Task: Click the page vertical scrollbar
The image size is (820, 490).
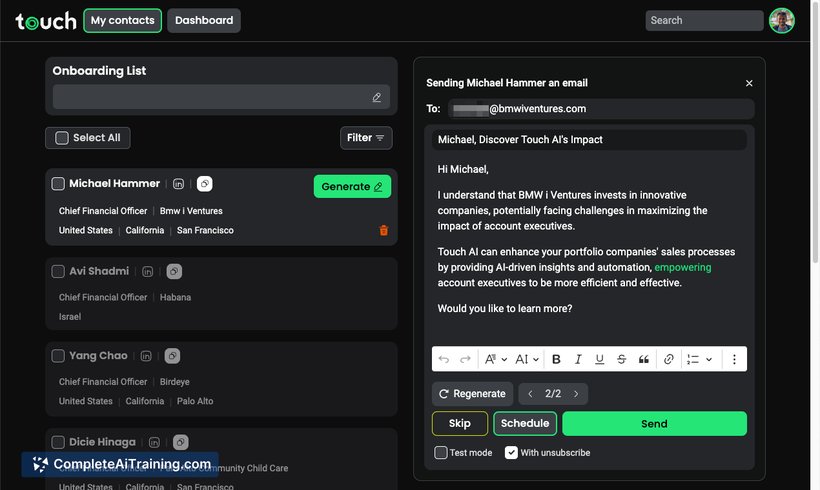Action: pos(815,131)
